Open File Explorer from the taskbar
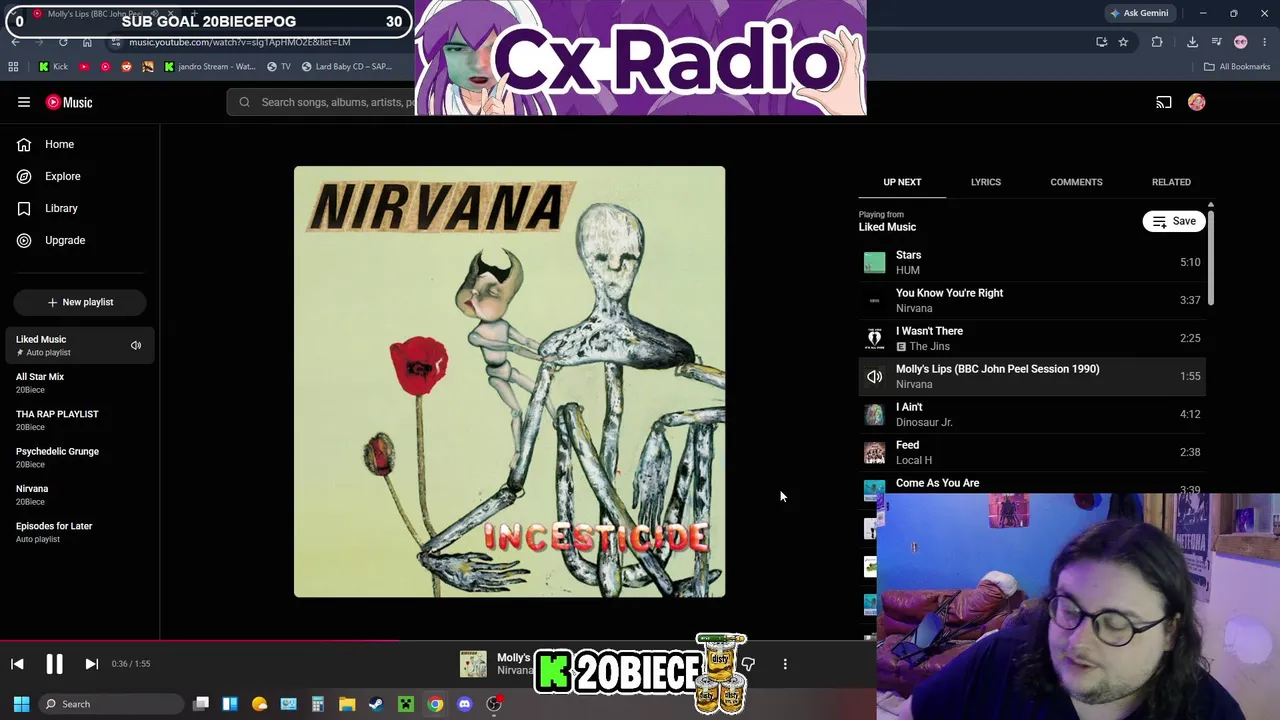Screen dimensions: 1280x720 tap(347, 704)
